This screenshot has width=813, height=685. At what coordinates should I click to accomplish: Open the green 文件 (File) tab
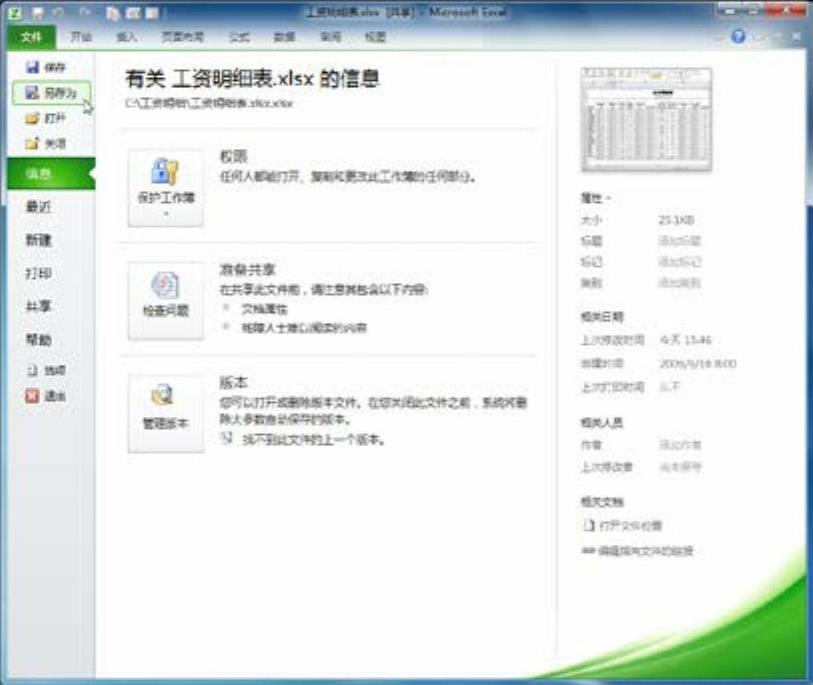pos(31,37)
